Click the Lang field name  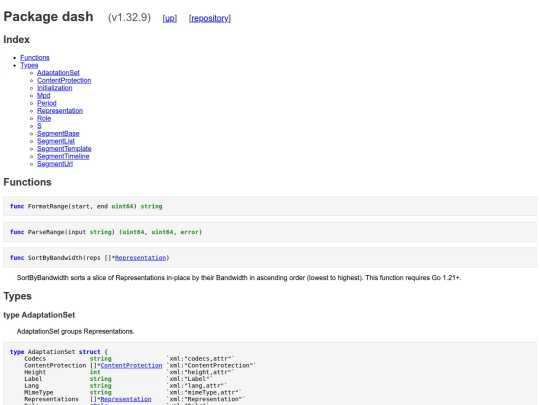coord(32,386)
